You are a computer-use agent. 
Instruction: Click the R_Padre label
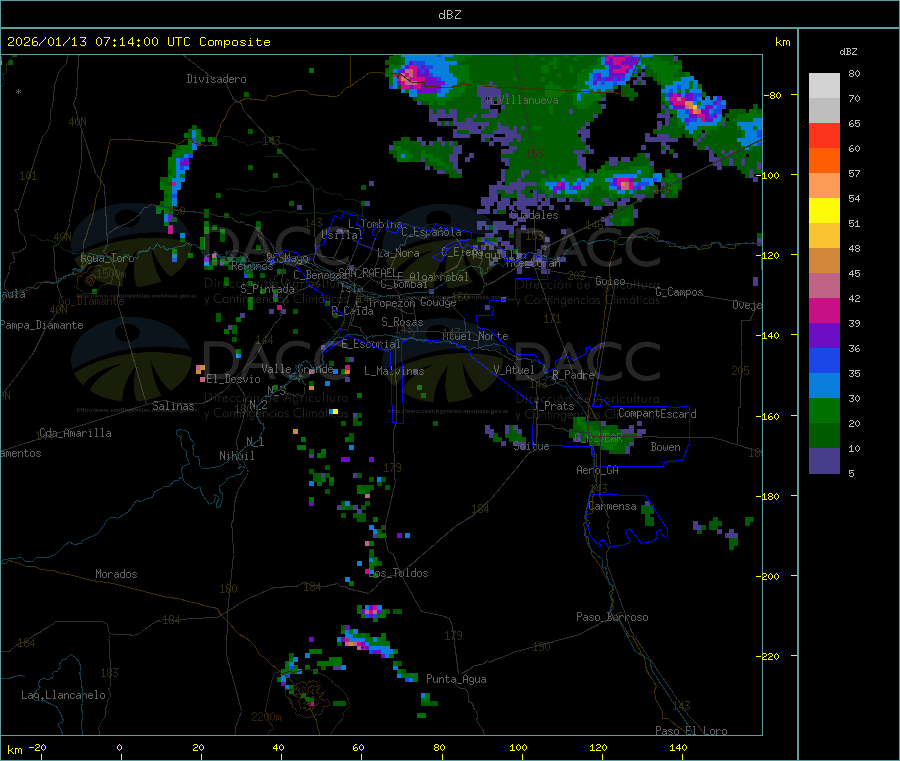pos(573,375)
